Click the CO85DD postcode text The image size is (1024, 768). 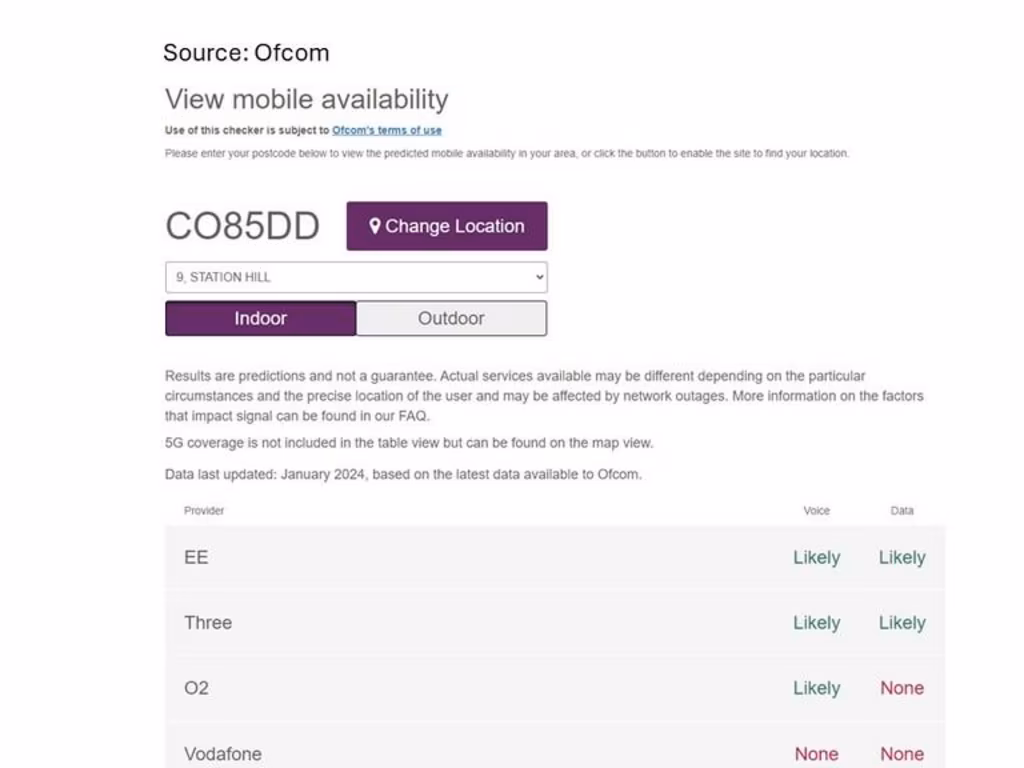point(242,226)
